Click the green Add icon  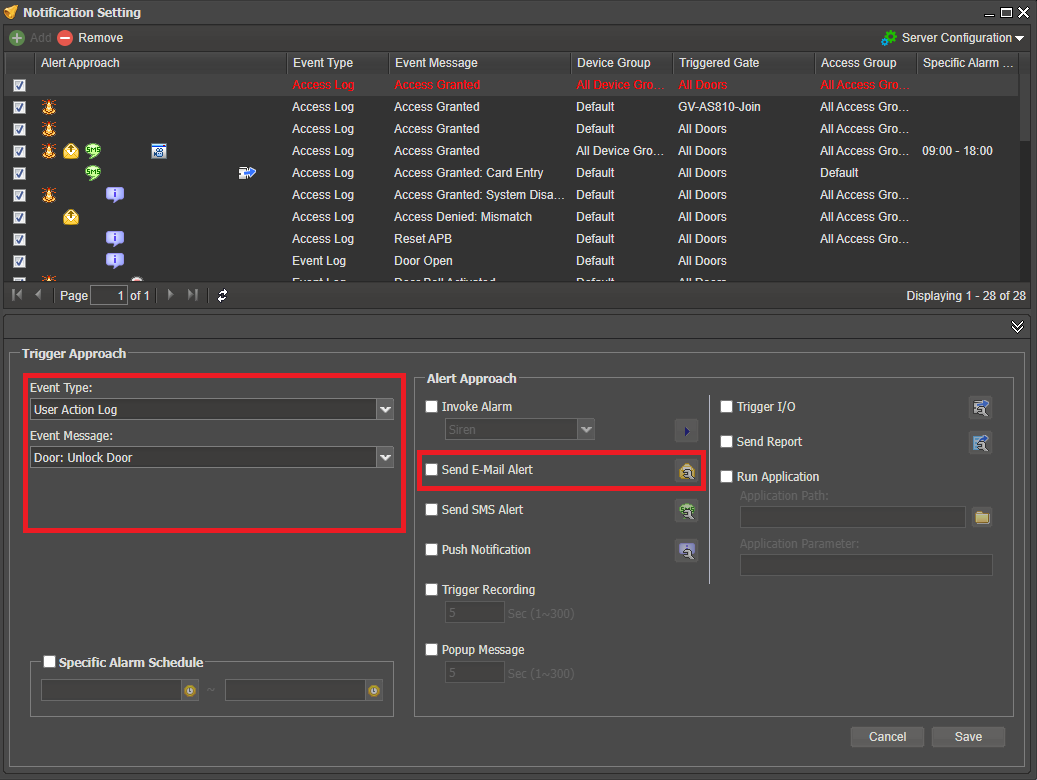point(17,38)
